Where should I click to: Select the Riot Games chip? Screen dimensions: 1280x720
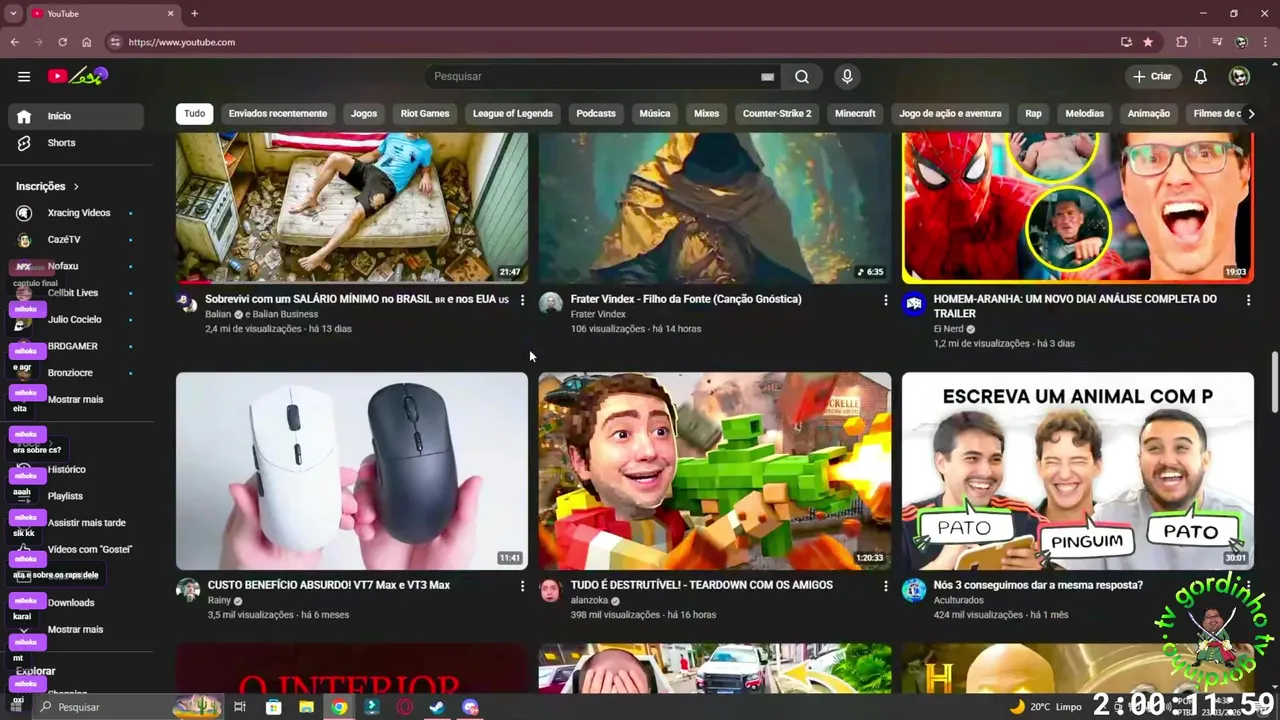[x=425, y=113]
